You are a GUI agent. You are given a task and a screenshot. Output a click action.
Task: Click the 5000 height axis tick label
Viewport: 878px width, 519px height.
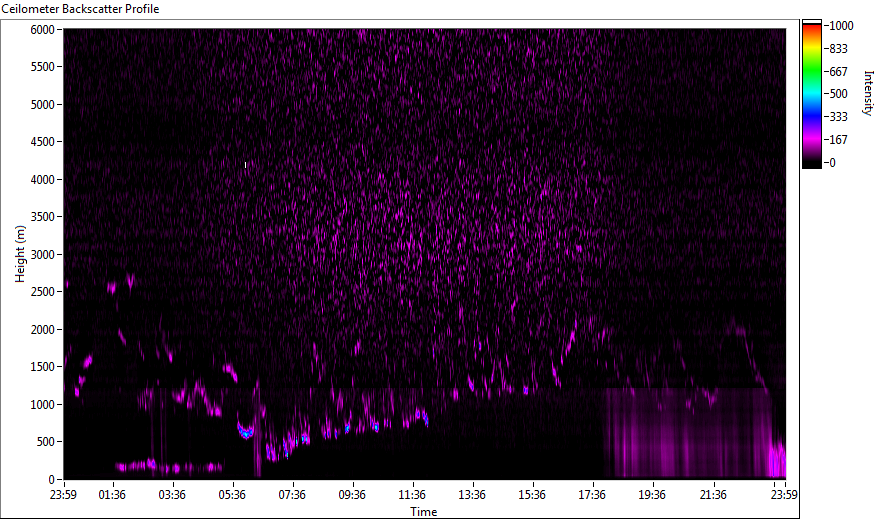[x=43, y=105]
